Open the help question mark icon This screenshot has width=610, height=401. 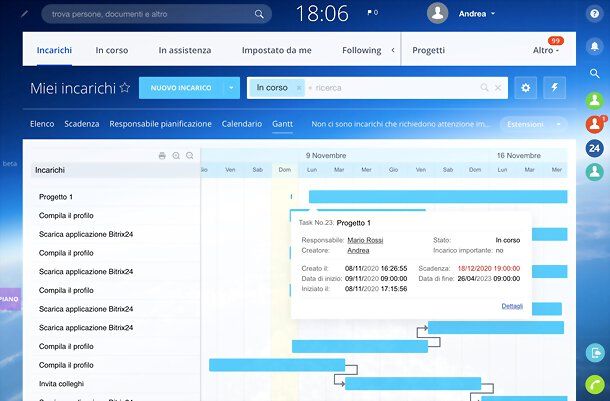coord(594,14)
